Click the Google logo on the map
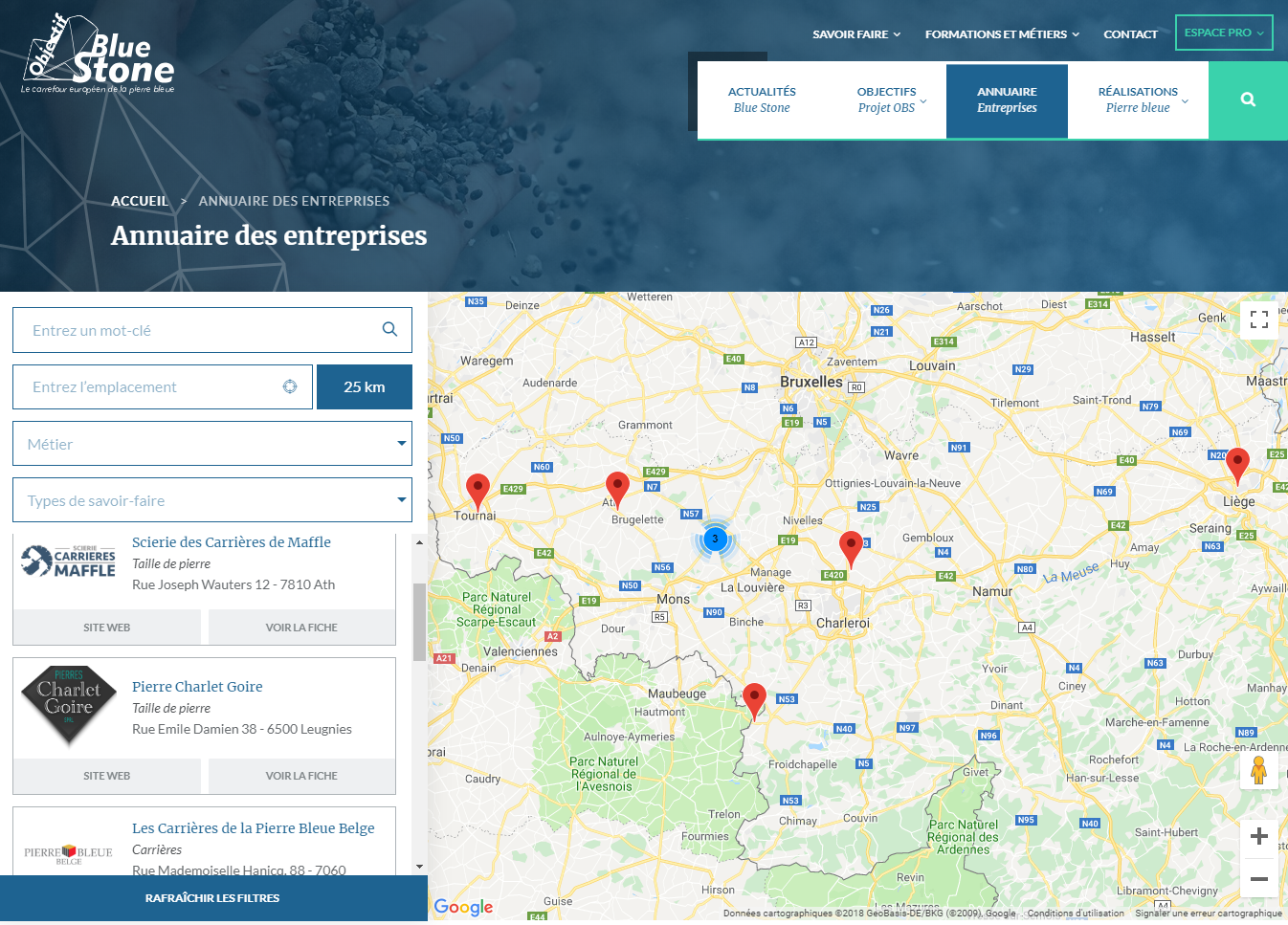This screenshot has width=1288, height=925. (x=463, y=907)
